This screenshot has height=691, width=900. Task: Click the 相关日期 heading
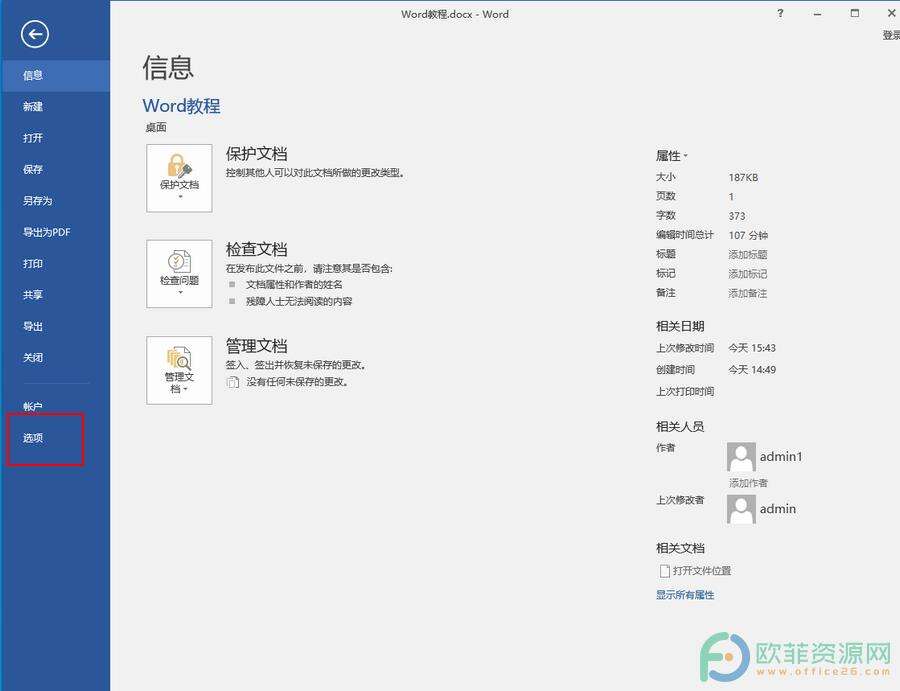coord(680,326)
